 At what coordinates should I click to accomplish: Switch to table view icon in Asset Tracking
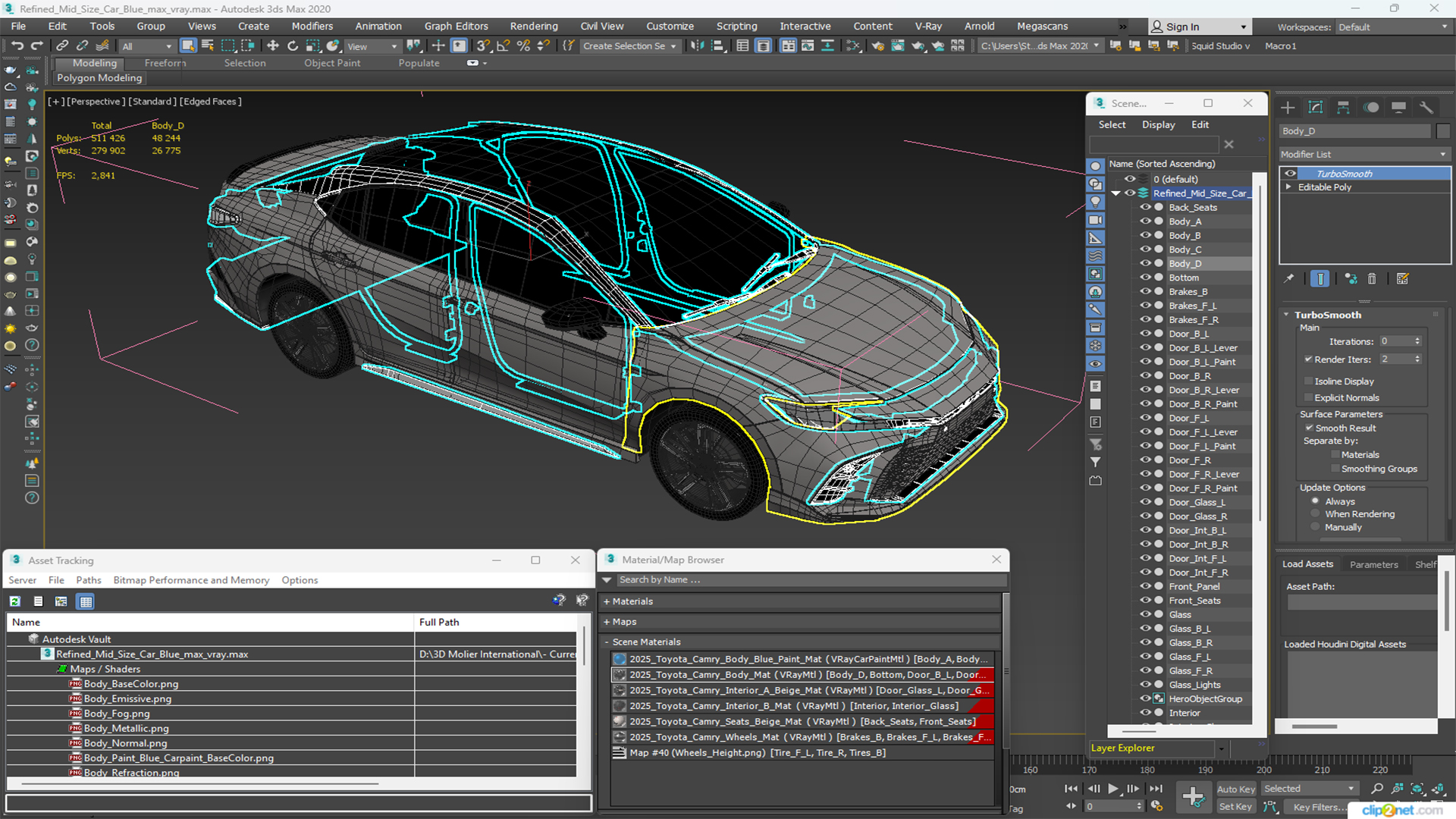(86, 601)
